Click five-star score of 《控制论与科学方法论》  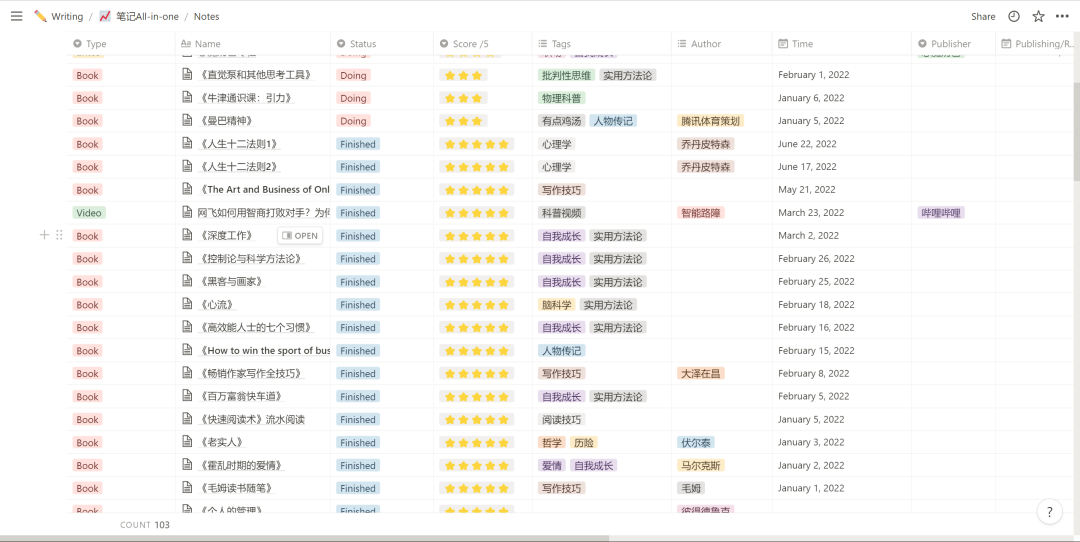coord(477,259)
